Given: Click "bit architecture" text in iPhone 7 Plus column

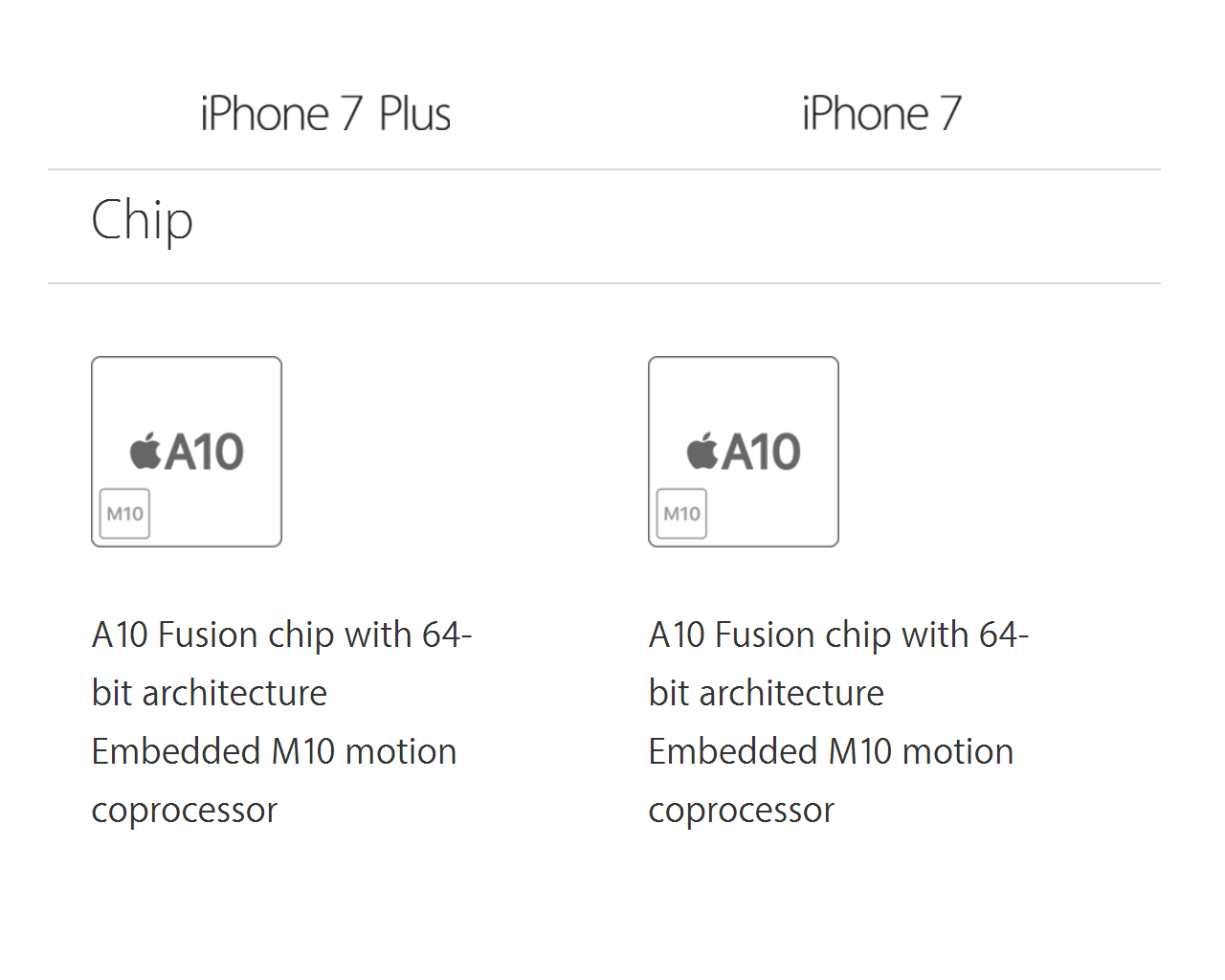Looking at the screenshot, I should tap(210, 694).
